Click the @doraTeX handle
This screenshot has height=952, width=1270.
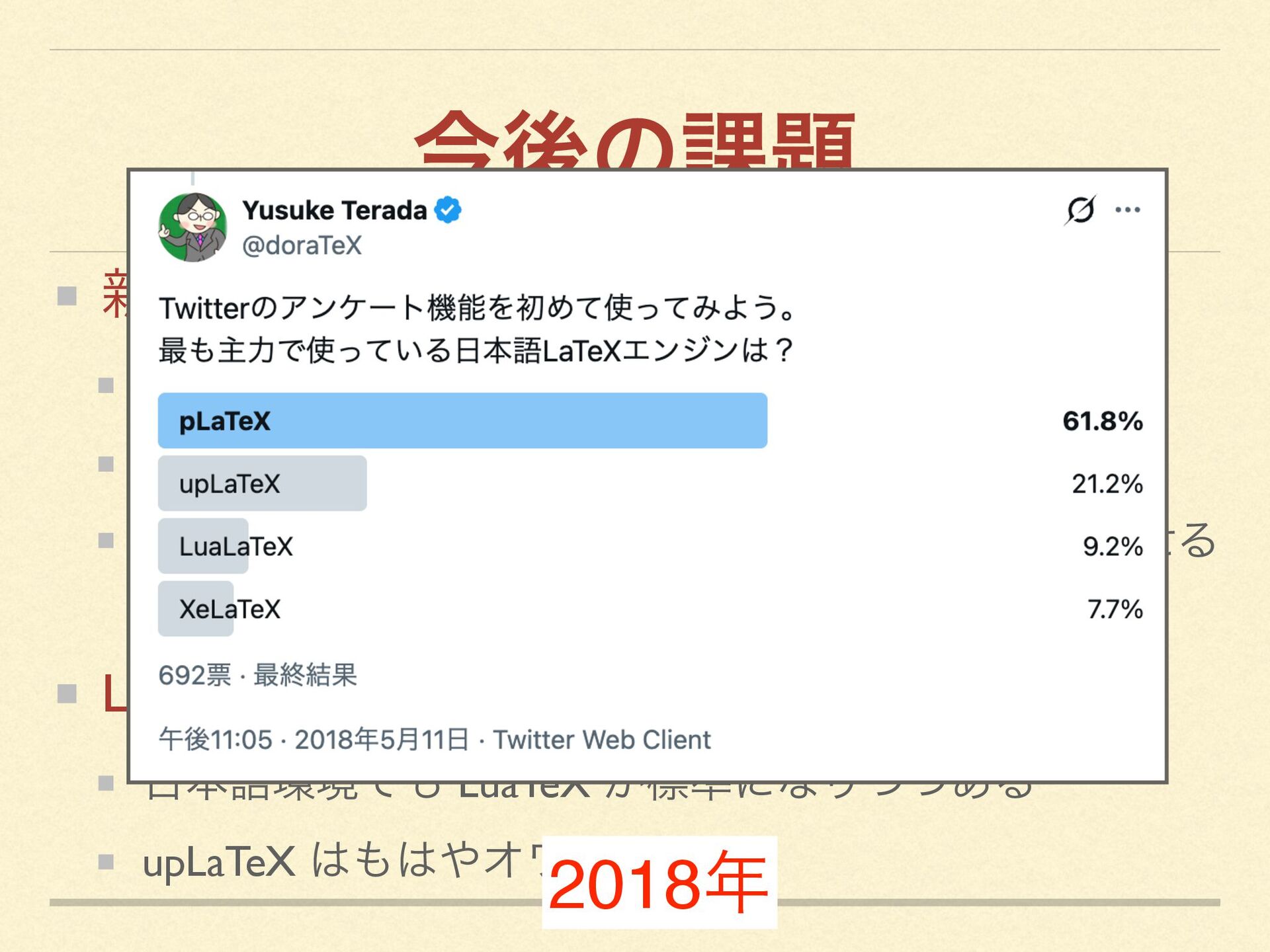[x=302, y=246]
